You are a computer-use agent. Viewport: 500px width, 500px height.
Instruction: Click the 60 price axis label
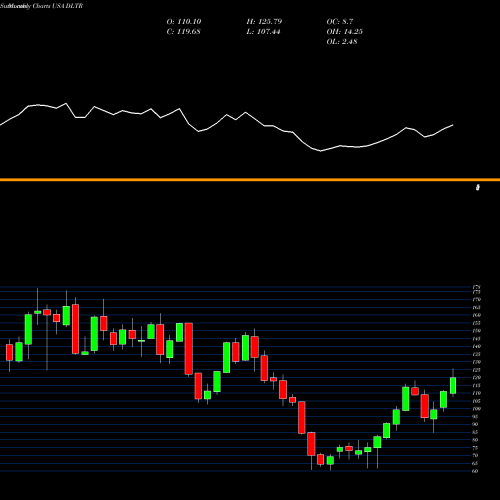[x=475, y=471]
